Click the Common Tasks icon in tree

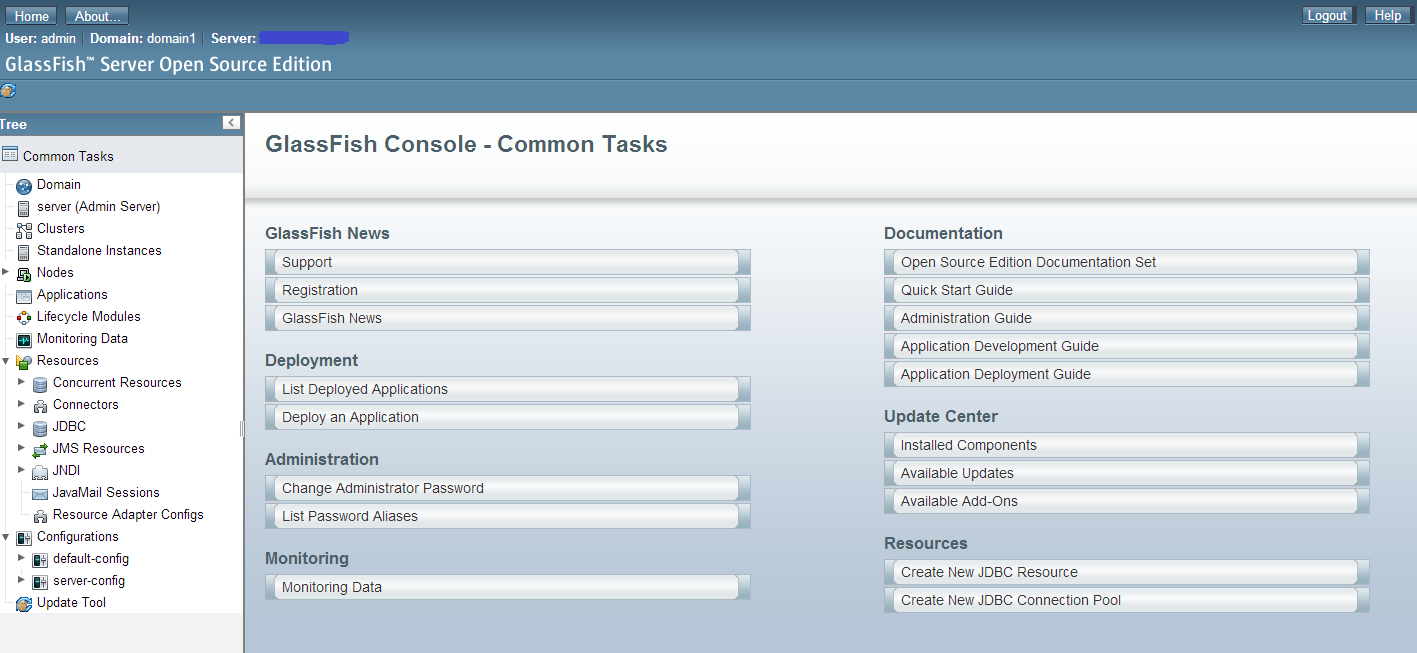[10, 155]
